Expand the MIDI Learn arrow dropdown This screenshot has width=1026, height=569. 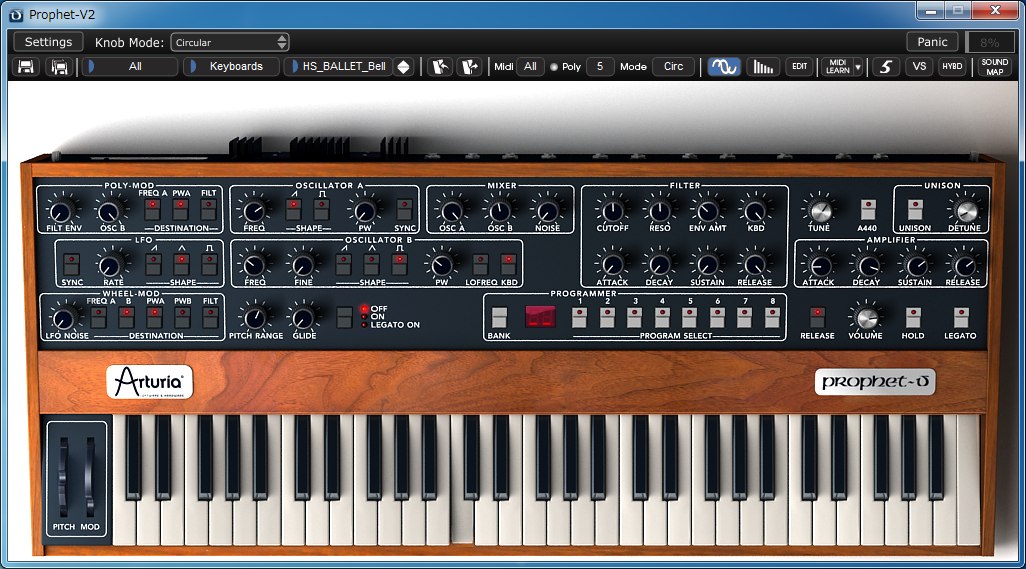858,67
